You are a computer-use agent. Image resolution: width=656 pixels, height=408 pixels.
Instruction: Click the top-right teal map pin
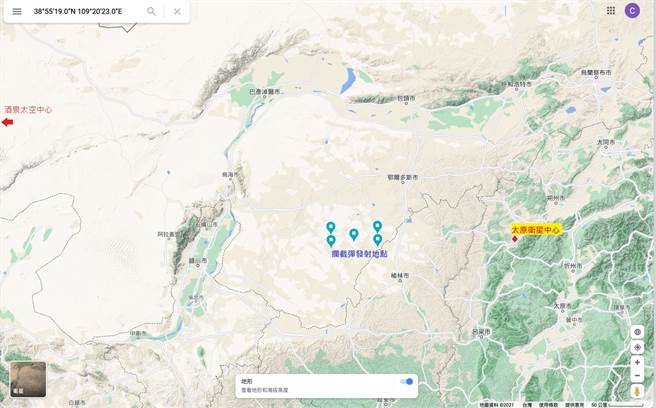[x=377, y=227]
